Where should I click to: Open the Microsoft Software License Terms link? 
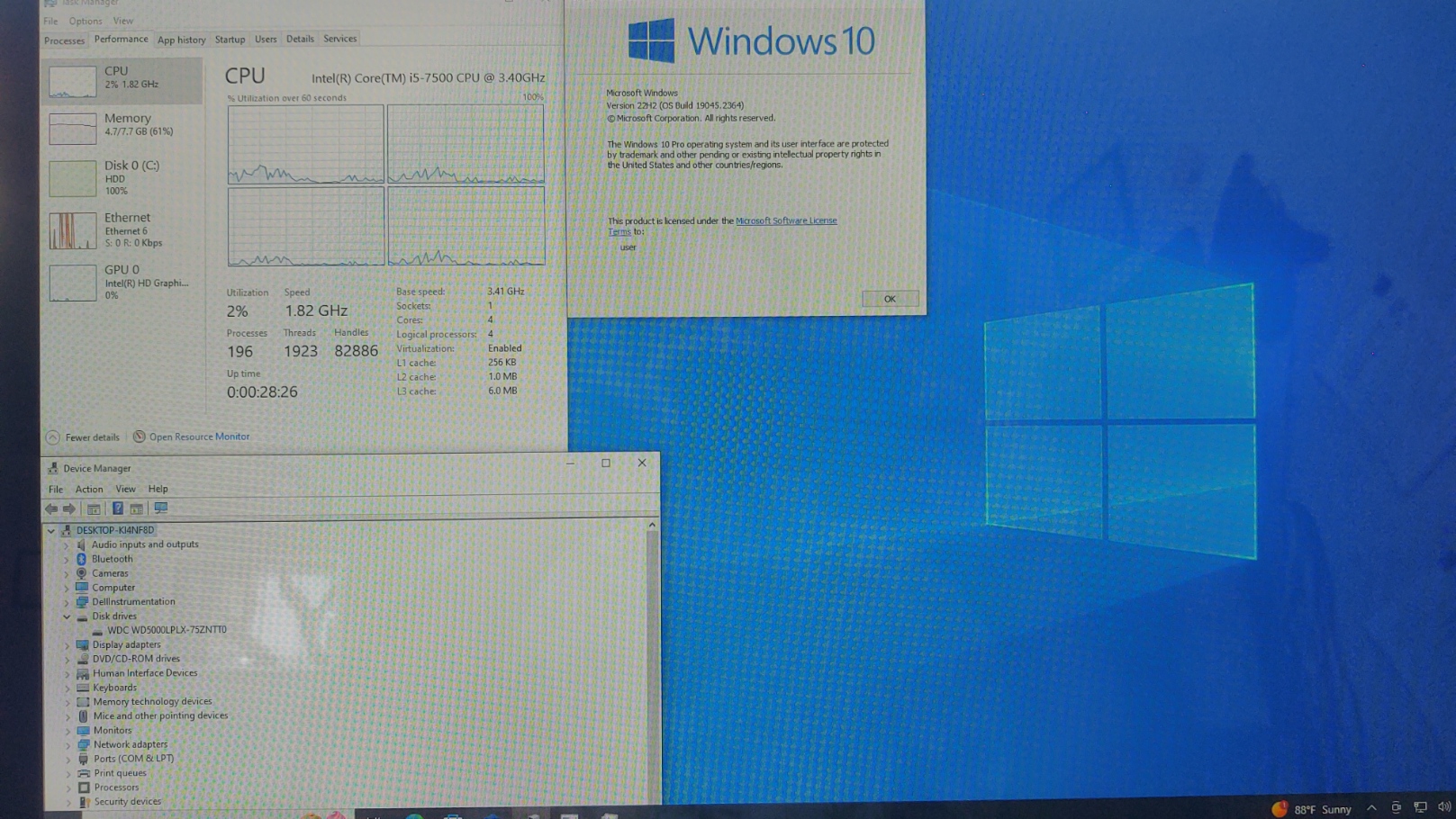[x=785, y=220]
